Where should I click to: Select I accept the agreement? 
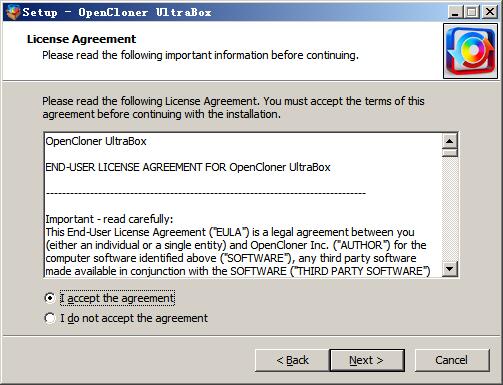coord(50,298)
